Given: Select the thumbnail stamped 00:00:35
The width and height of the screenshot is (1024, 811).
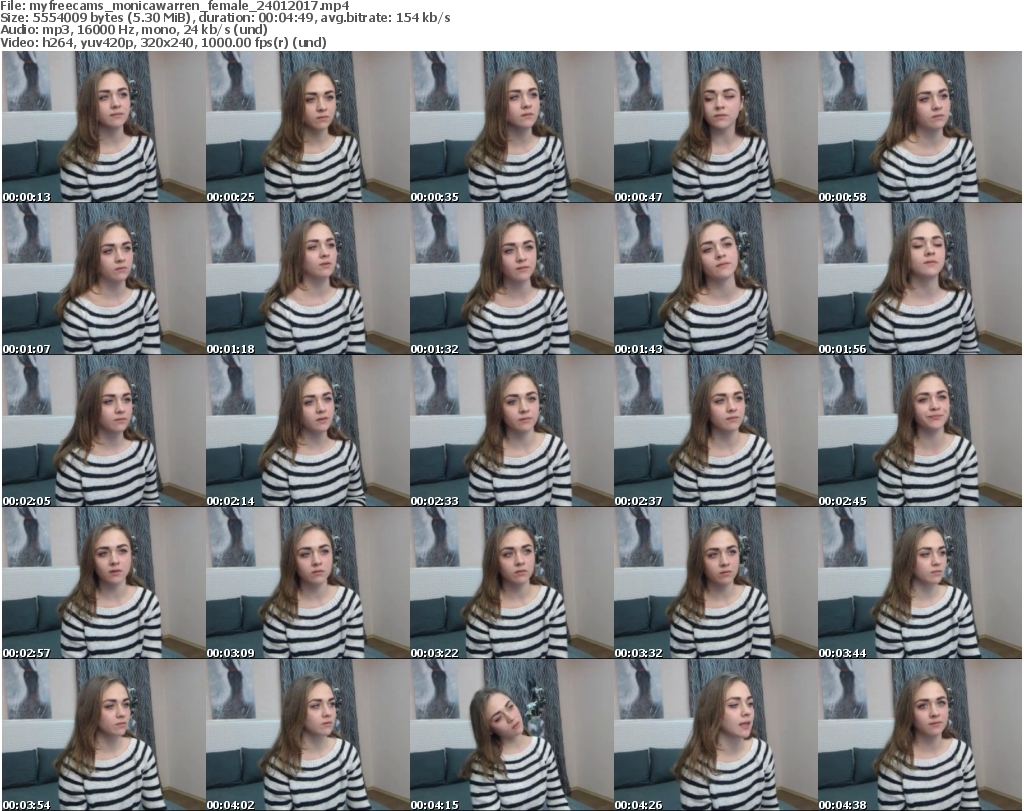Looking at the screenshot, I should [x=511, y=127].
